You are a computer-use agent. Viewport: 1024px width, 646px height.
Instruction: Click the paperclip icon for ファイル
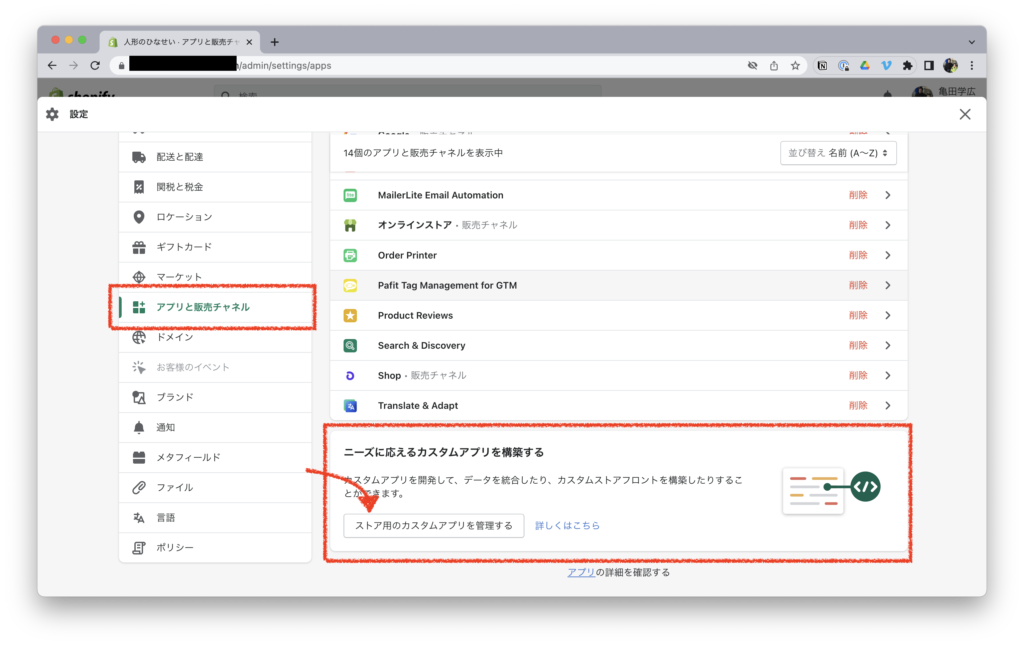pyautogui.click(x=139, y=487)
